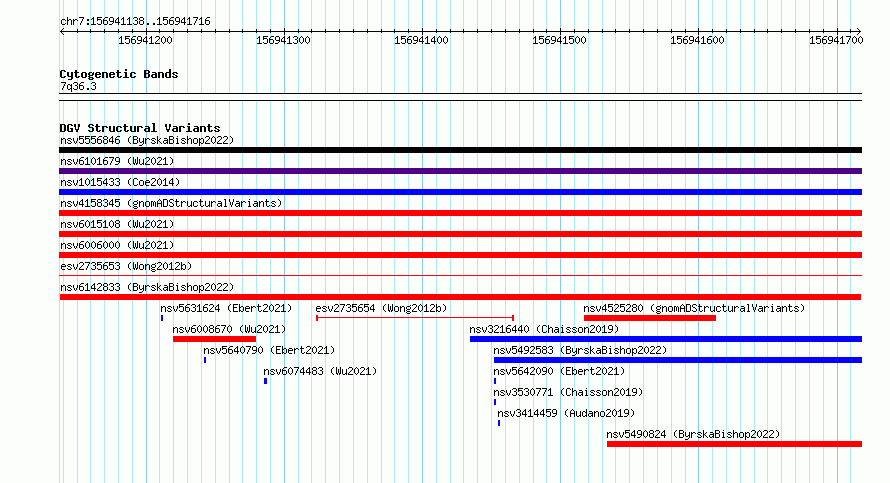Open nsv3530771 (Chaisson2019) label
Image resolution: width=890 pixels, height=483 pixels.
tap(568, 392)
